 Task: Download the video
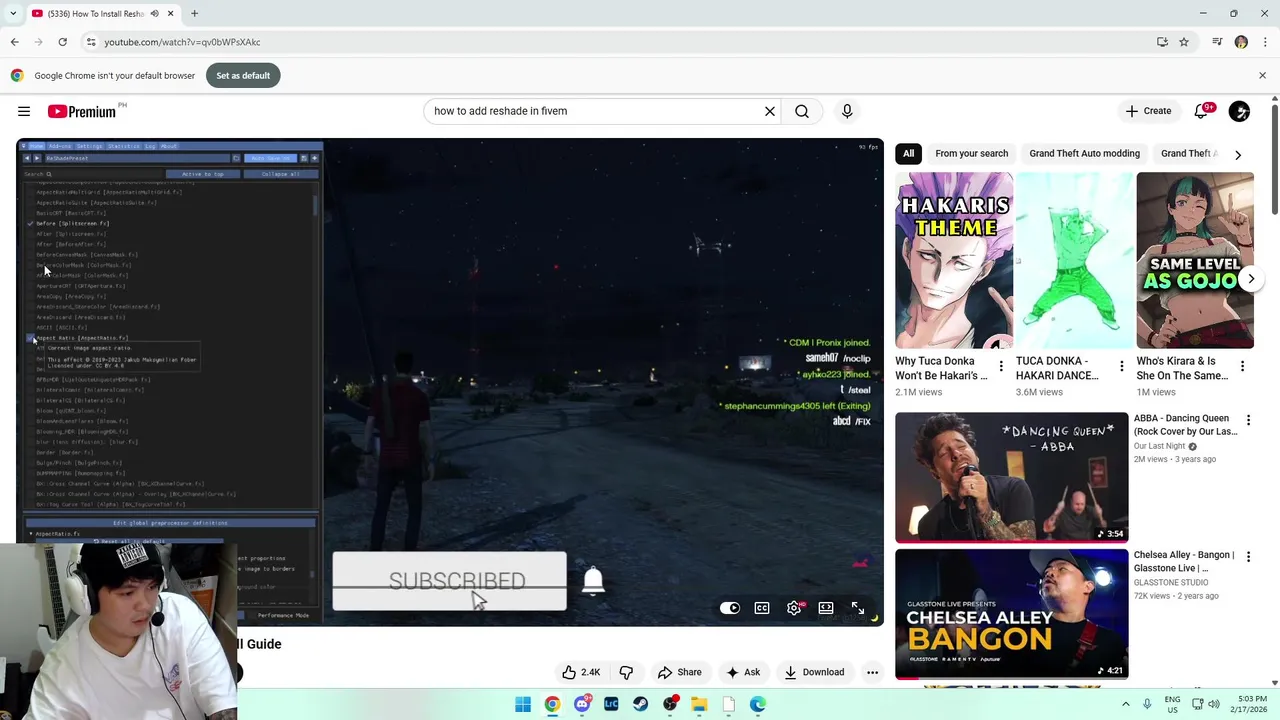tap(814, 672)
